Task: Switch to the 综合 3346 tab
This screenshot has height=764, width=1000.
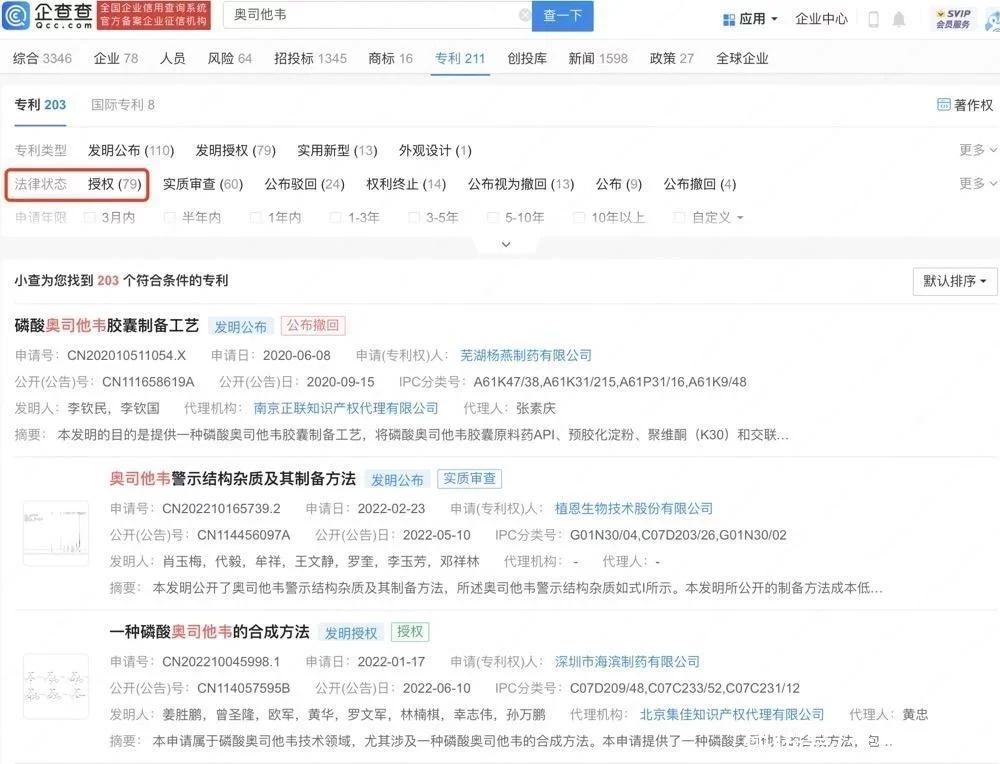Action: (42, 59)
